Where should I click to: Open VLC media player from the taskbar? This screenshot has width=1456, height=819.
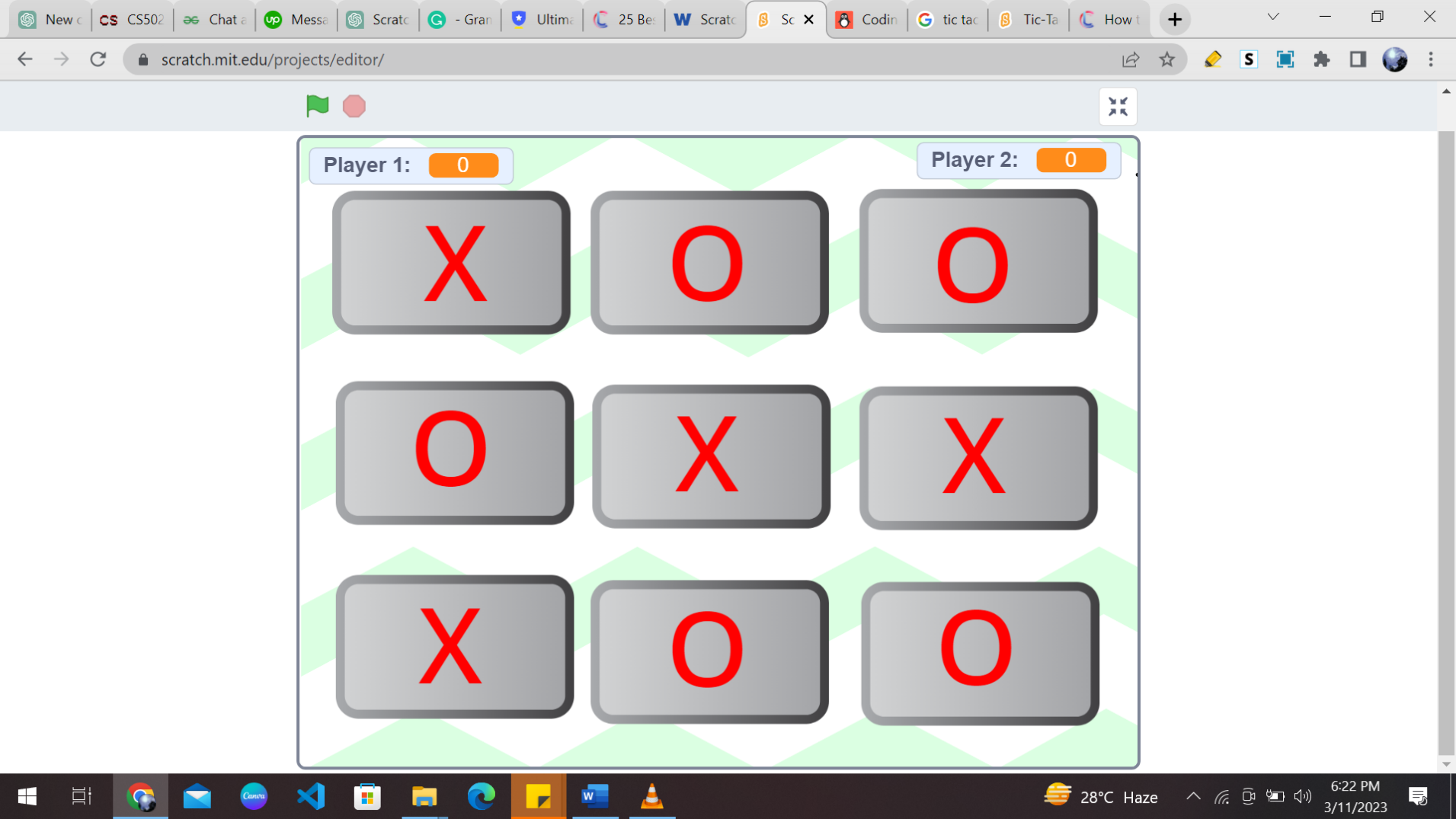point(651,796)
